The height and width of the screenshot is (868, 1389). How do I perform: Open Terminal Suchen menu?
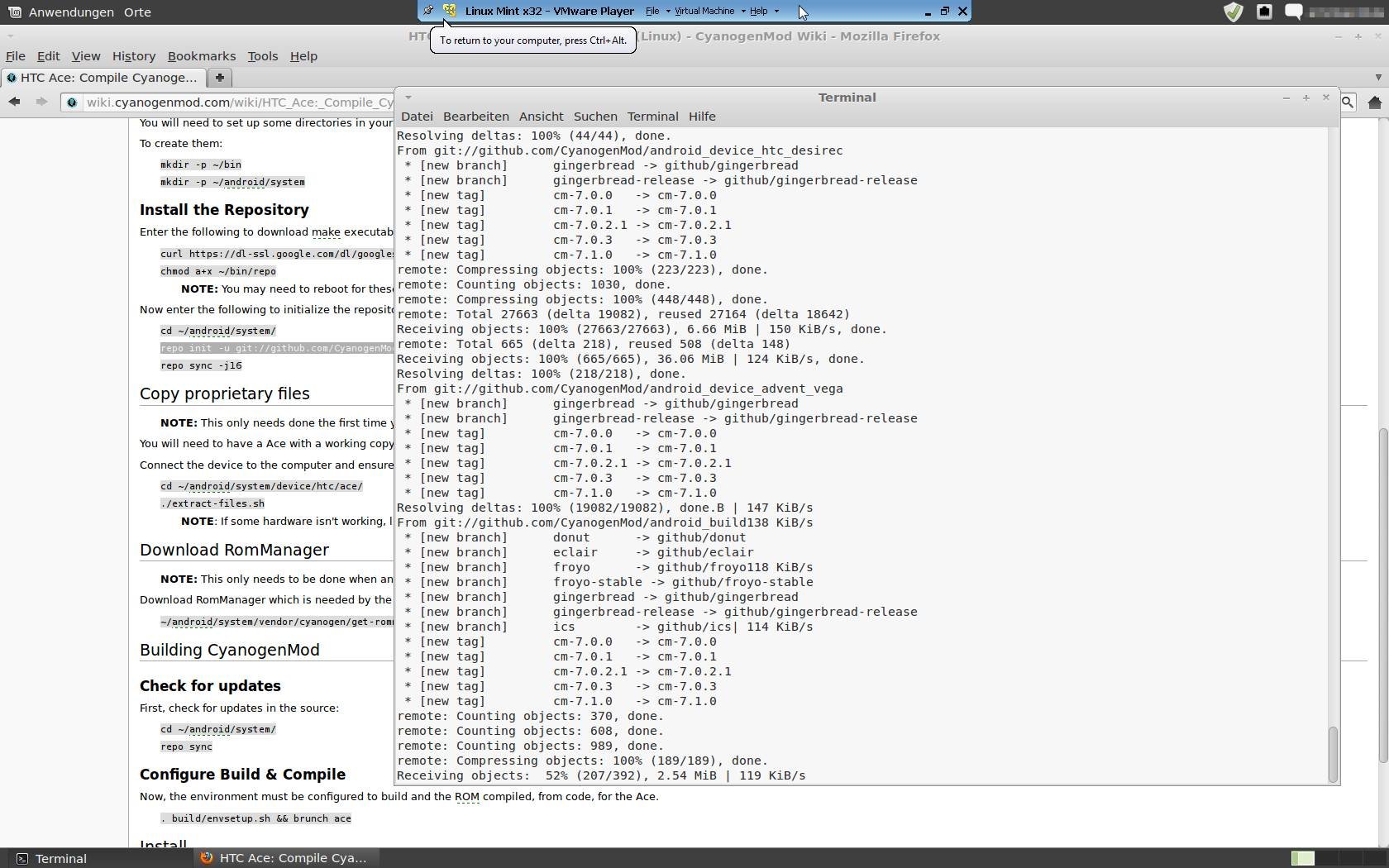pyautogui.click(x=595, y=117)
